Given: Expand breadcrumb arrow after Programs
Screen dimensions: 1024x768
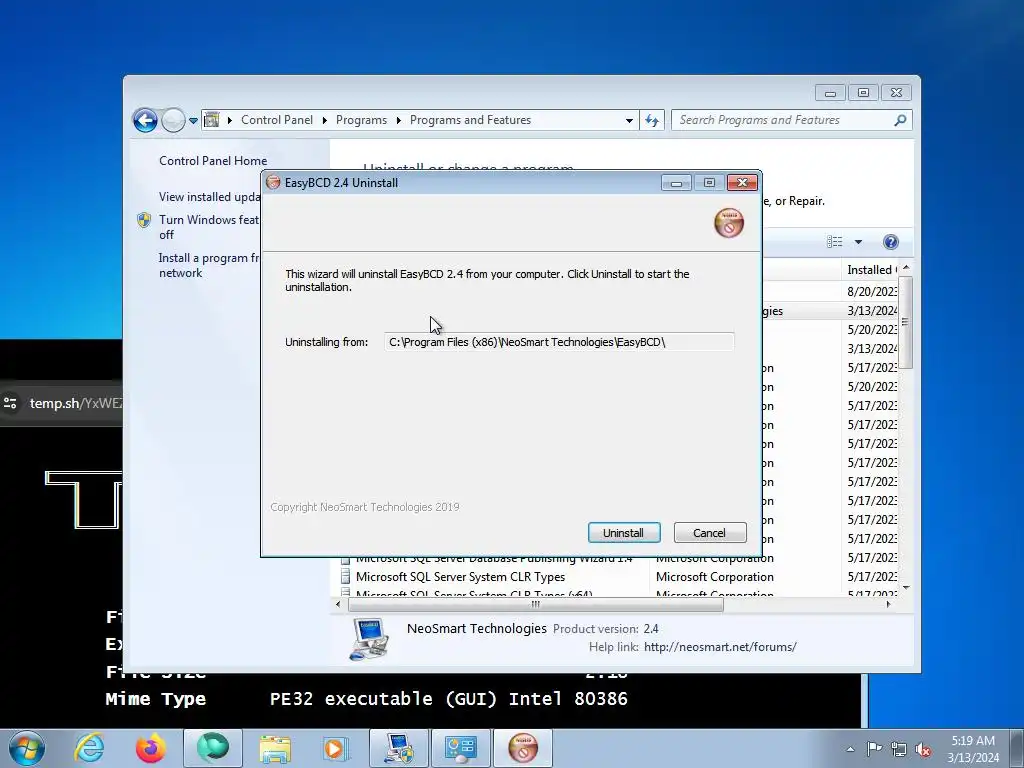Looking at the screenshot, I should click(398, 120).
